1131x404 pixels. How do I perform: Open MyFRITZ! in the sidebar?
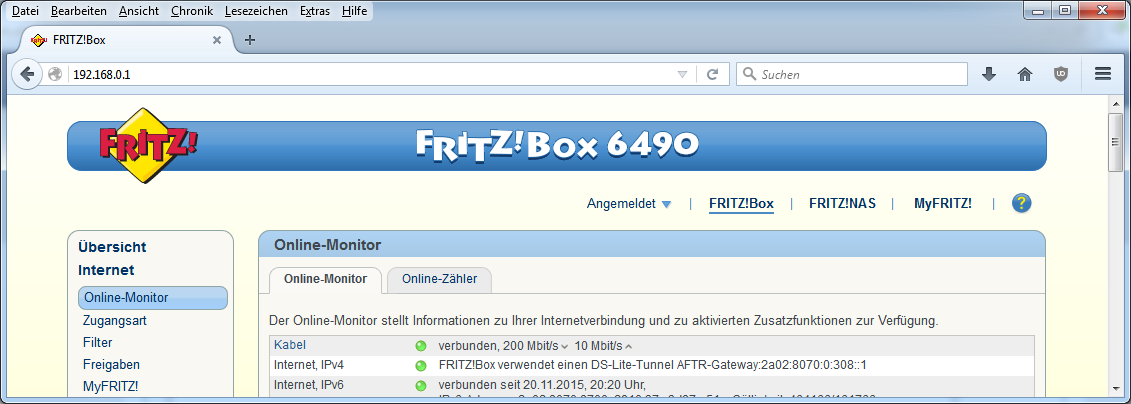[110, 387]
